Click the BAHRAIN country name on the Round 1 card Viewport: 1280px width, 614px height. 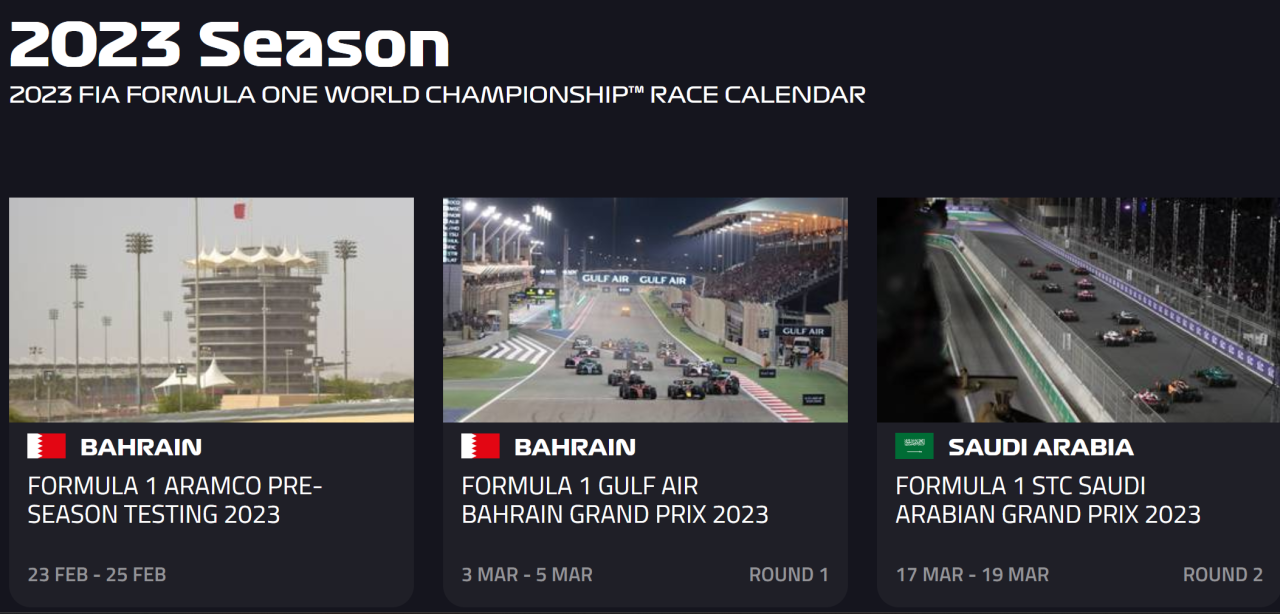(575, 447)
